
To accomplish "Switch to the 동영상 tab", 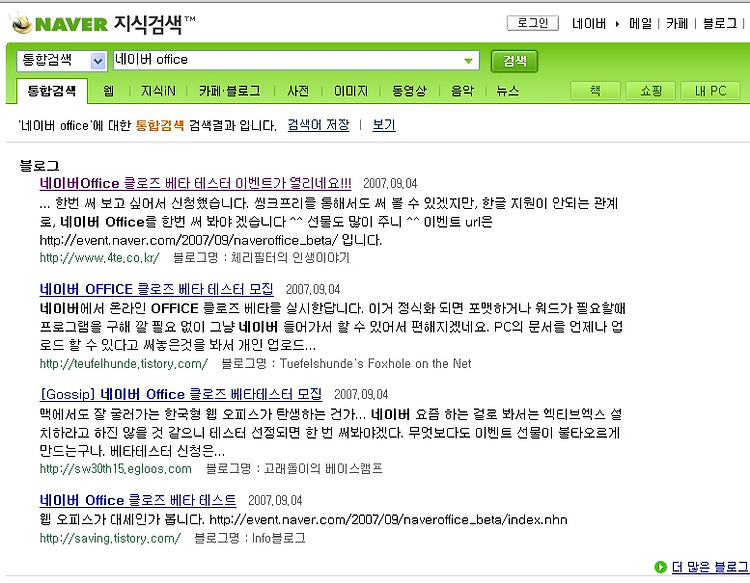I will tap(409, 91).
